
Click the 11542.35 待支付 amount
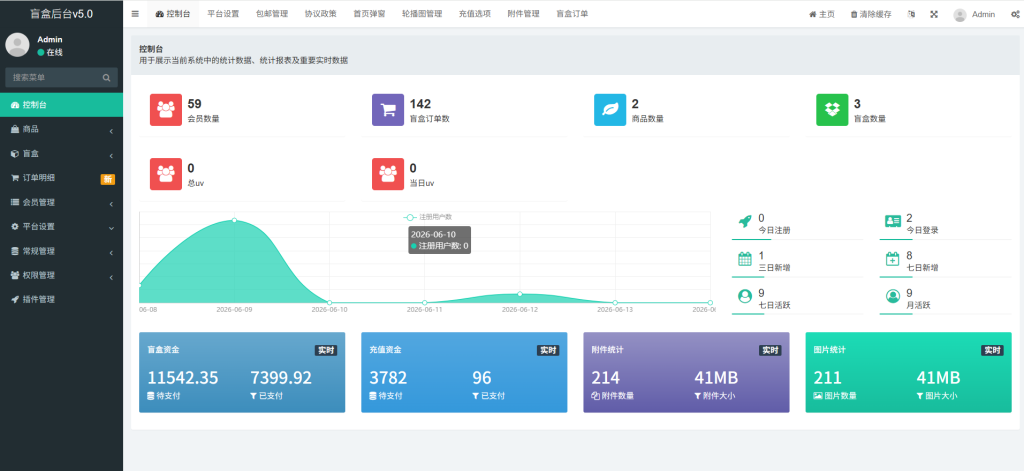pyautogui.click(x=183, y=378)
